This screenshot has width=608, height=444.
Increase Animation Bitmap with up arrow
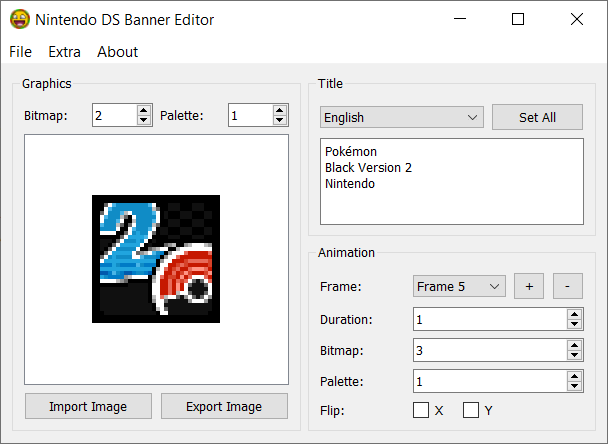[x=574, y=345]
